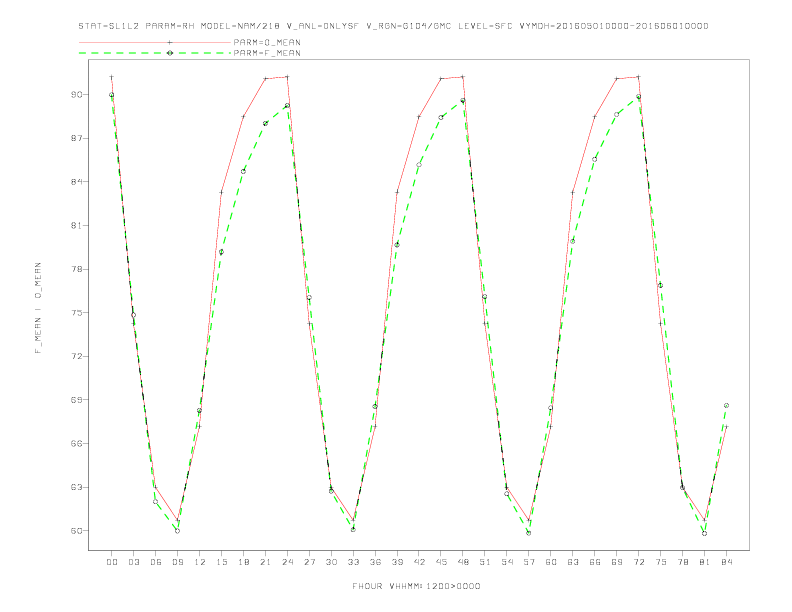Click the y-axis tick label 72
Viewport: 792px width, 612px height.
(x=77, y=356)
